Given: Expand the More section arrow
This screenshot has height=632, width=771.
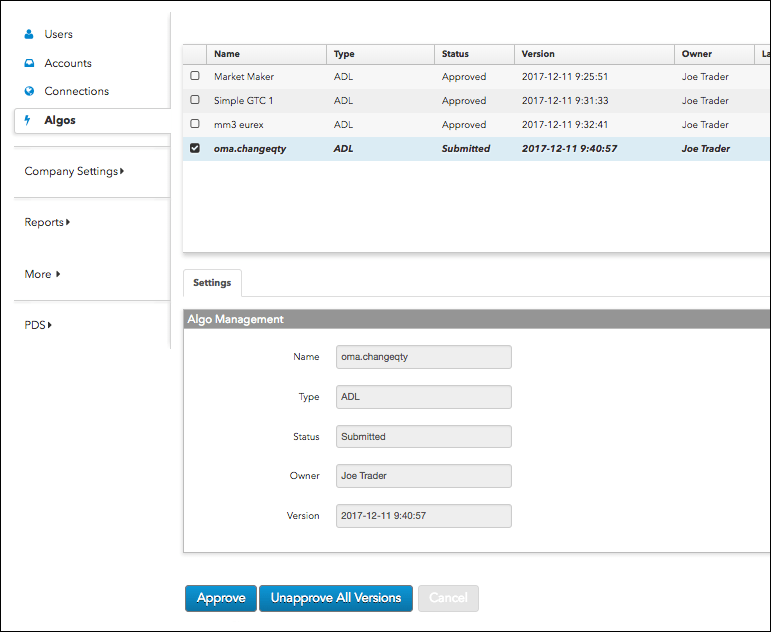Looking at the screenshot, I should click(x=58, y=274).
